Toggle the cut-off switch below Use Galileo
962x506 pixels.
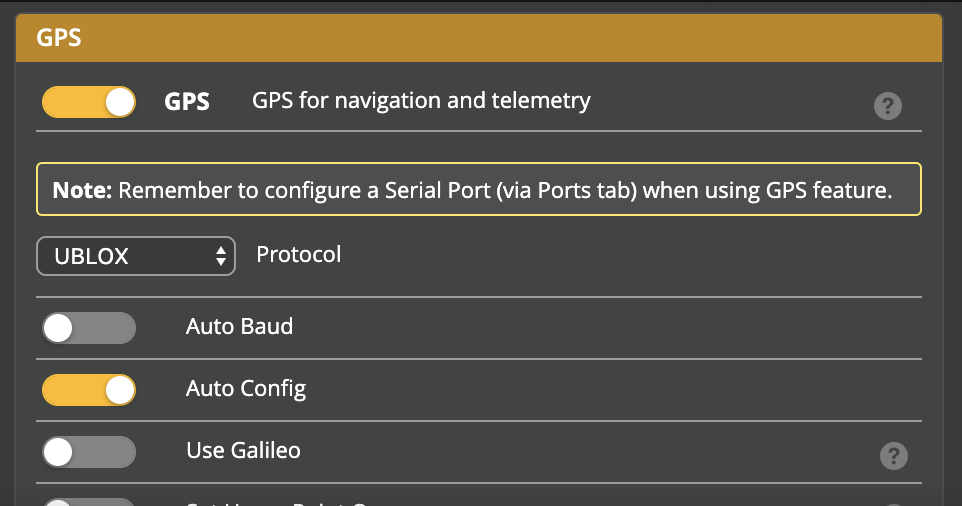(89, 502)
